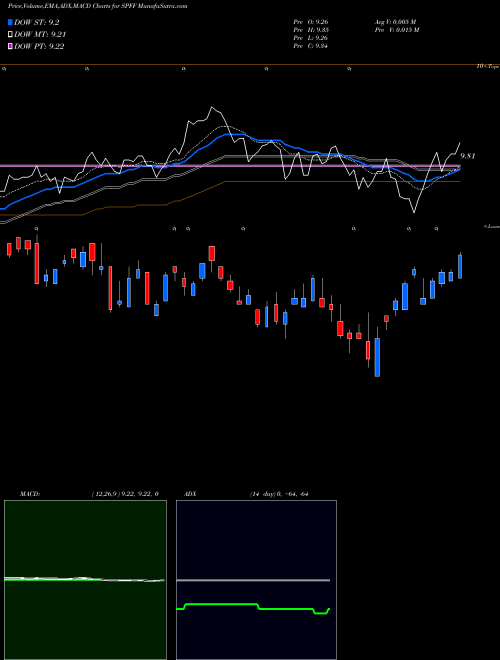This screenshot has height=660, width=500.
Task: Click the MACD (12,26,9) parameters text
Action: [x=125, y=494]
